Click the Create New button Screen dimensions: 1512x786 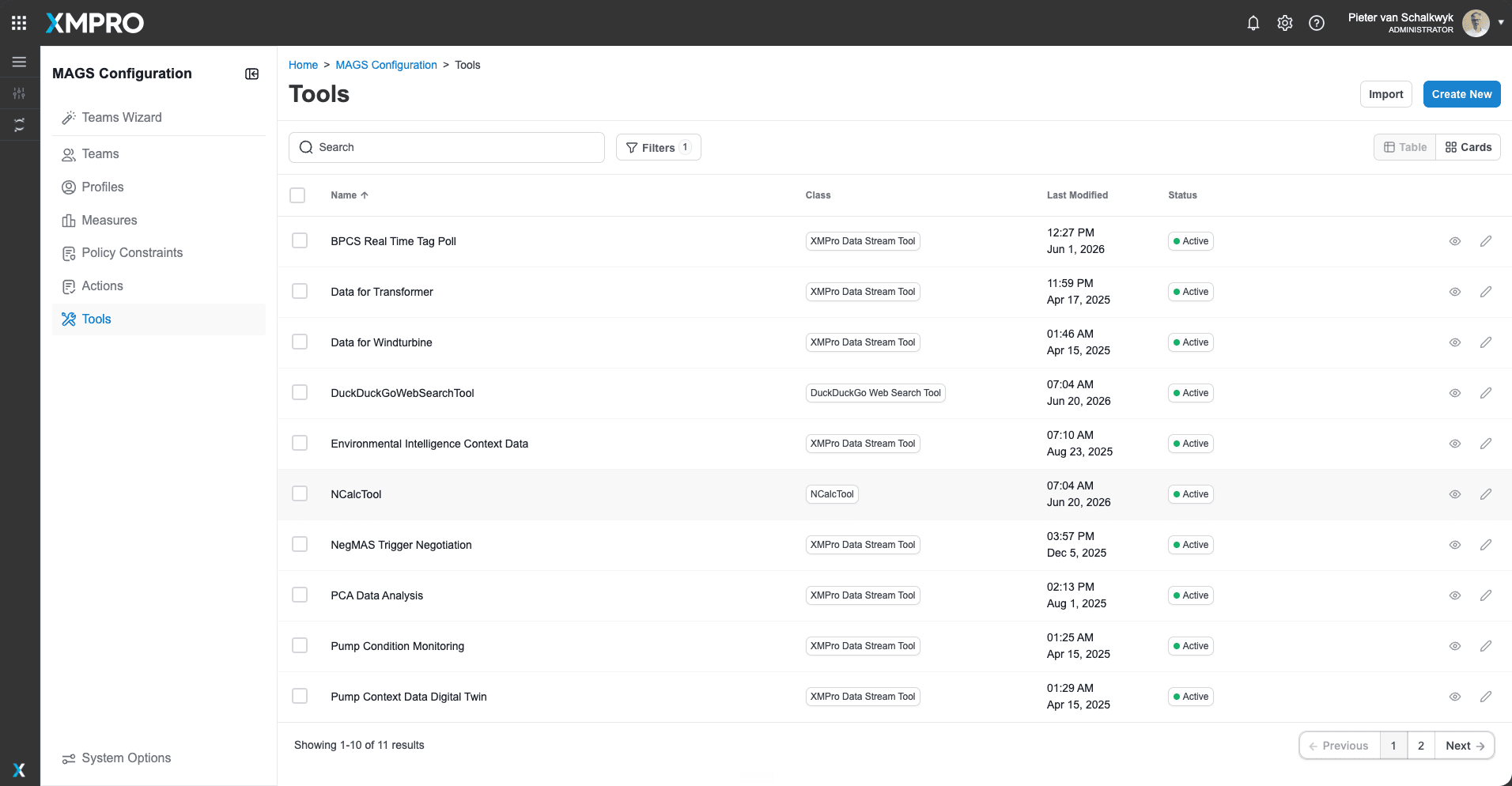point(1461,94)
